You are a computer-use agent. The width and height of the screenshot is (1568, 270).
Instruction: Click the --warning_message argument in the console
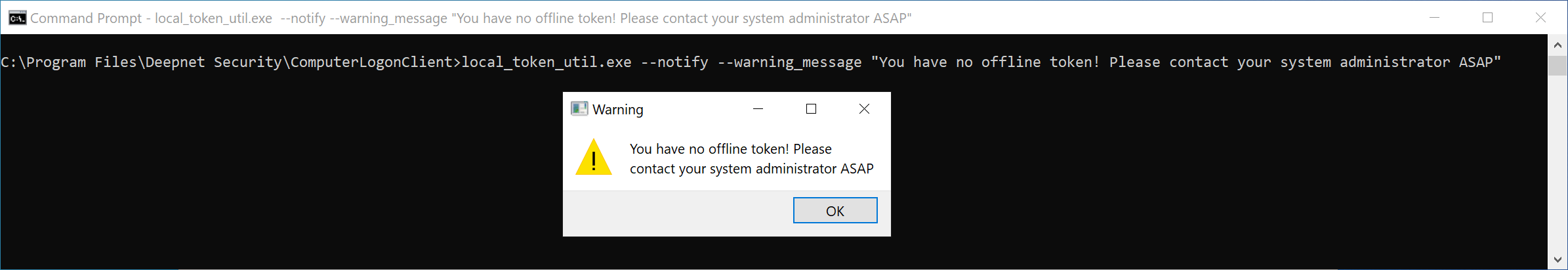click(x=790, y=62)
